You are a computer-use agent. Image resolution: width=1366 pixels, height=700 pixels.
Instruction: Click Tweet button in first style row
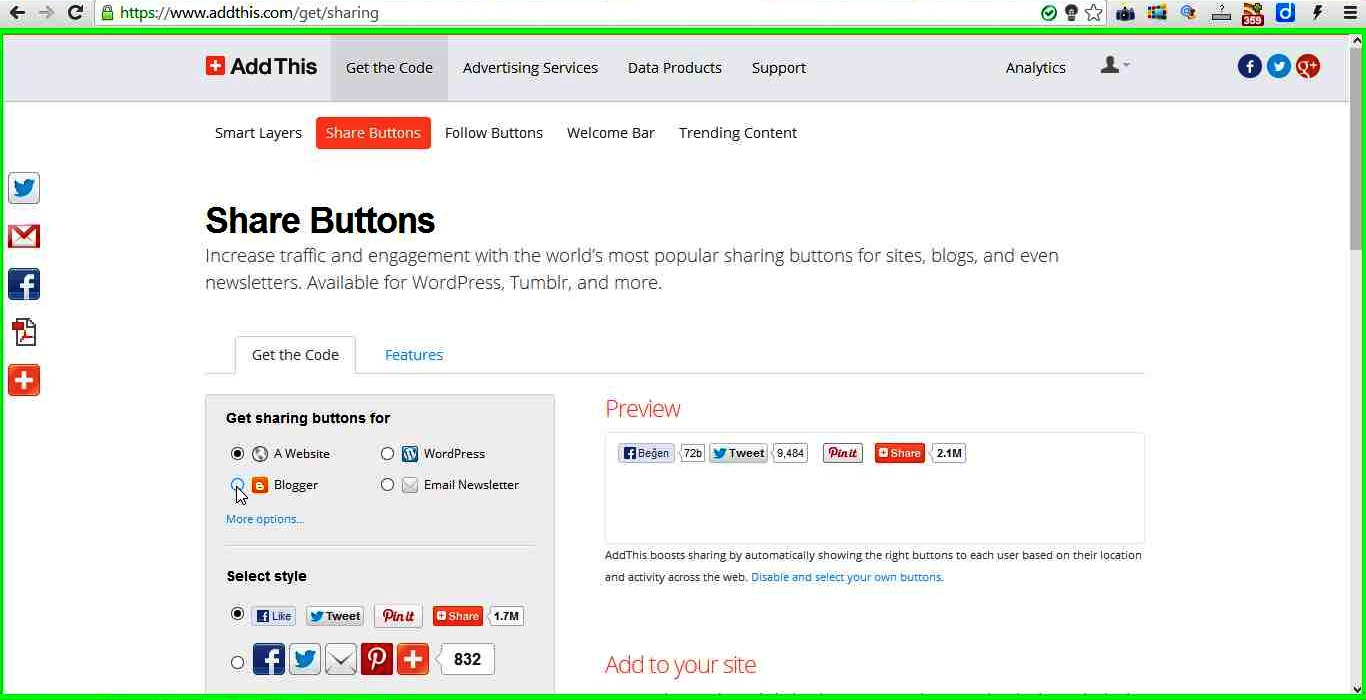pos(335,616)
